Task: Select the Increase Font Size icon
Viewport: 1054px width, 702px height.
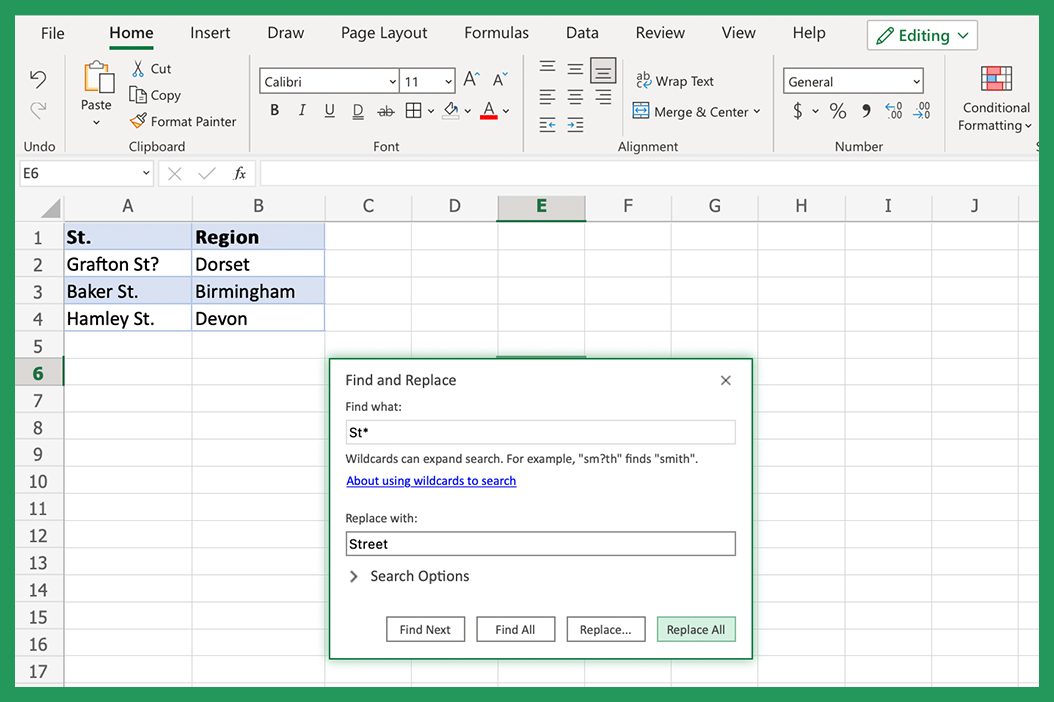Action: click(x=473, y=76)
